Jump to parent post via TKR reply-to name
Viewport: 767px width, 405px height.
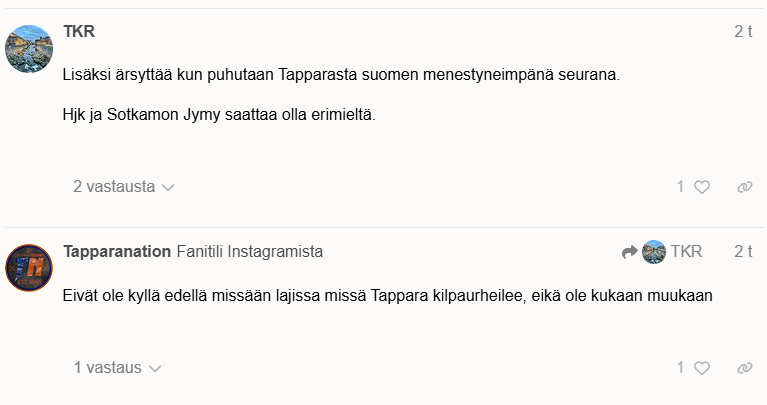pyautogui.click(x=686, y=252)
